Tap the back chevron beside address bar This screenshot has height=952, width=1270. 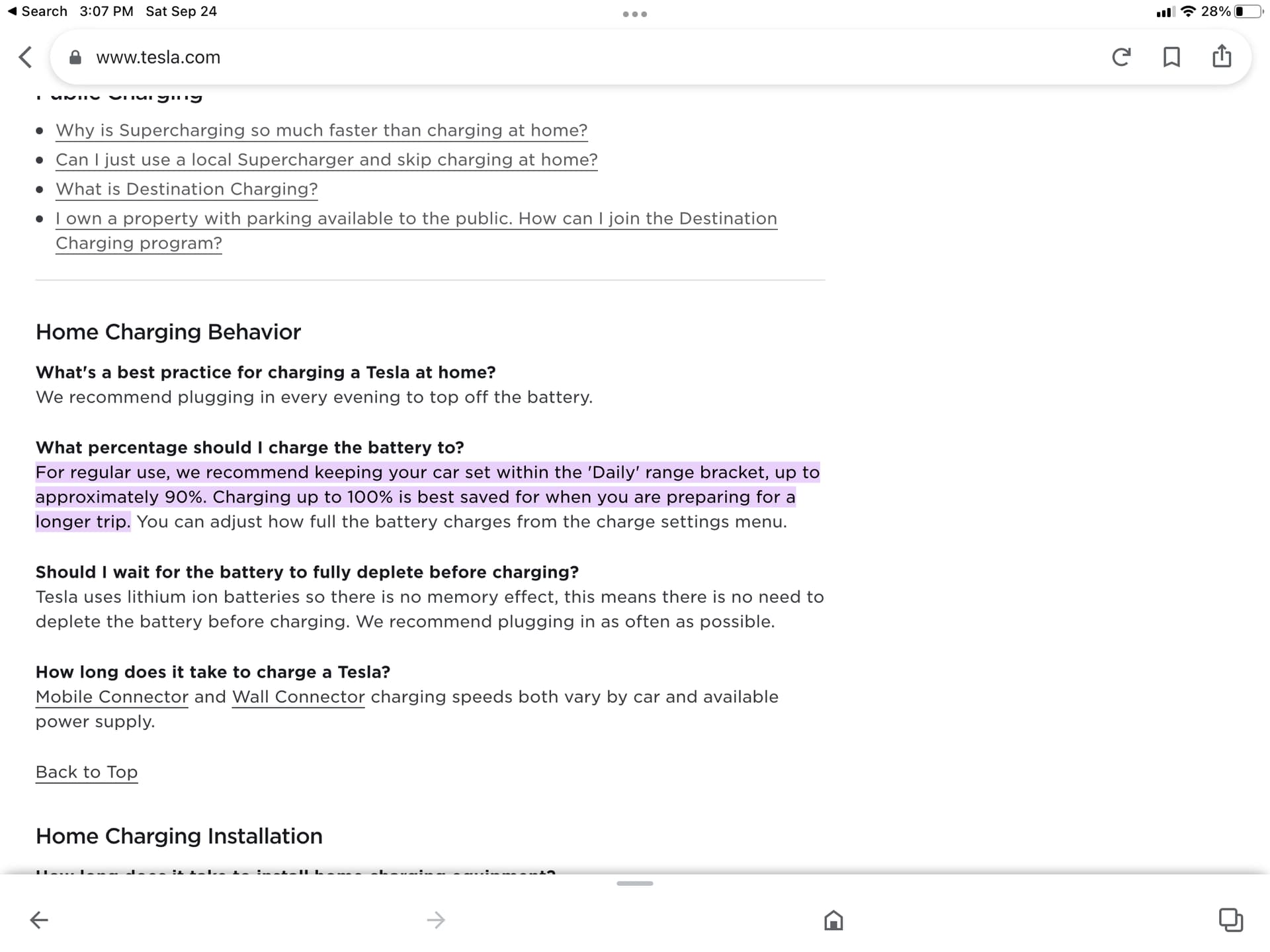pos(25,58)
